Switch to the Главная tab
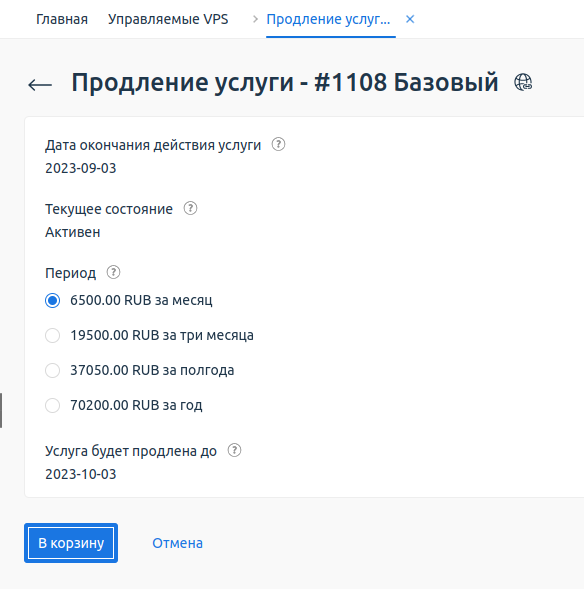The width and height of the screenshot is (584, 589). coord(62,19)
